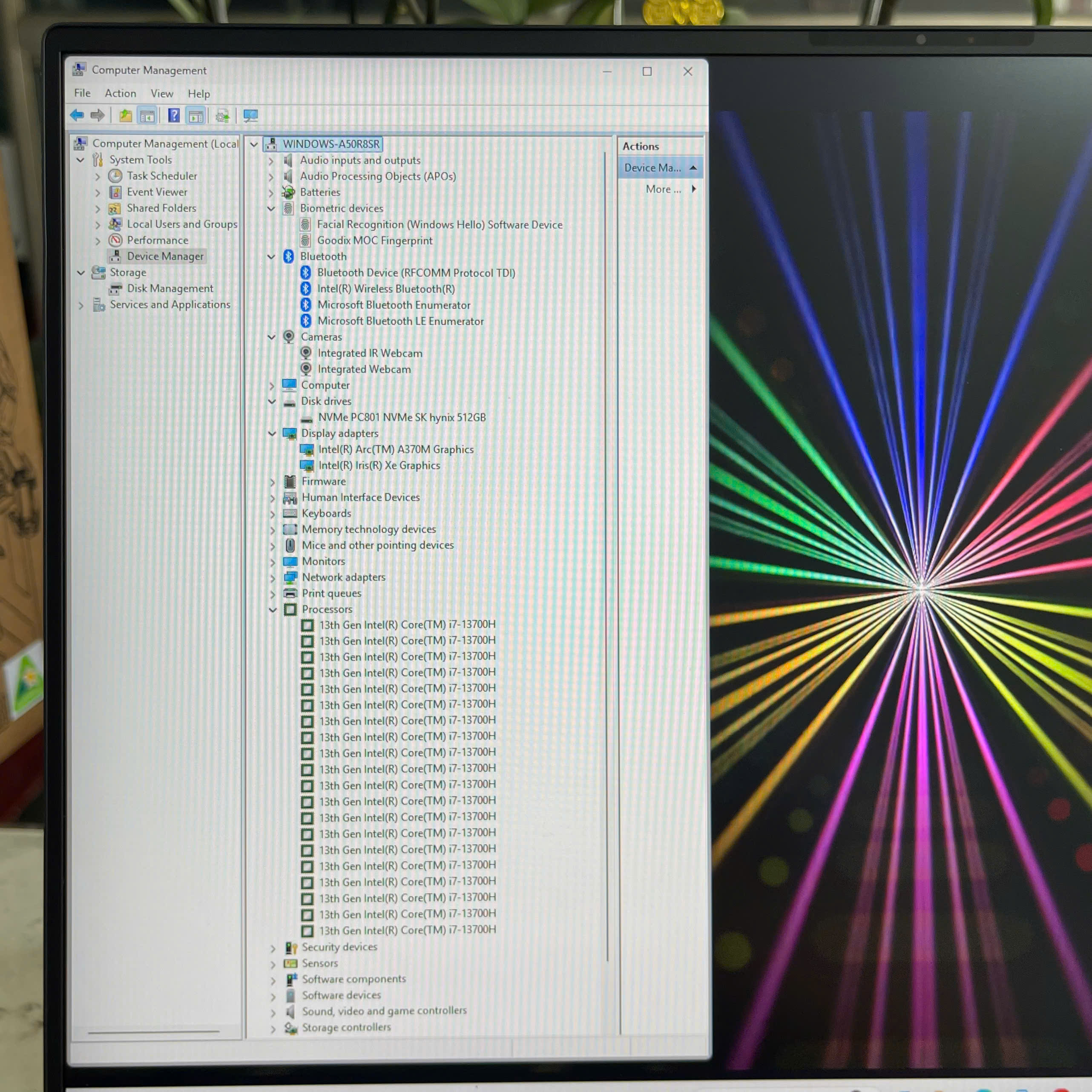Screen dimensions: 1092x1092
Task: Click the Network adapters category icon
Action: (290, 577)
